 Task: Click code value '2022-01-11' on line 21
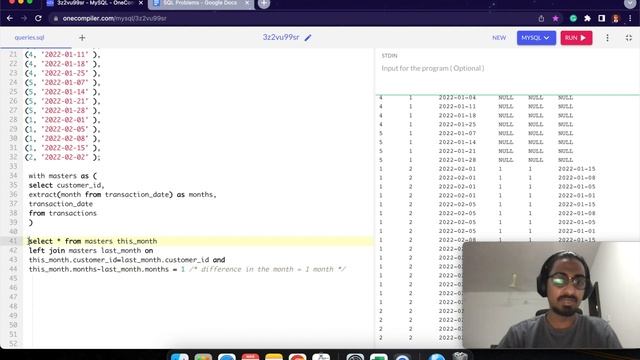[65, 54]
